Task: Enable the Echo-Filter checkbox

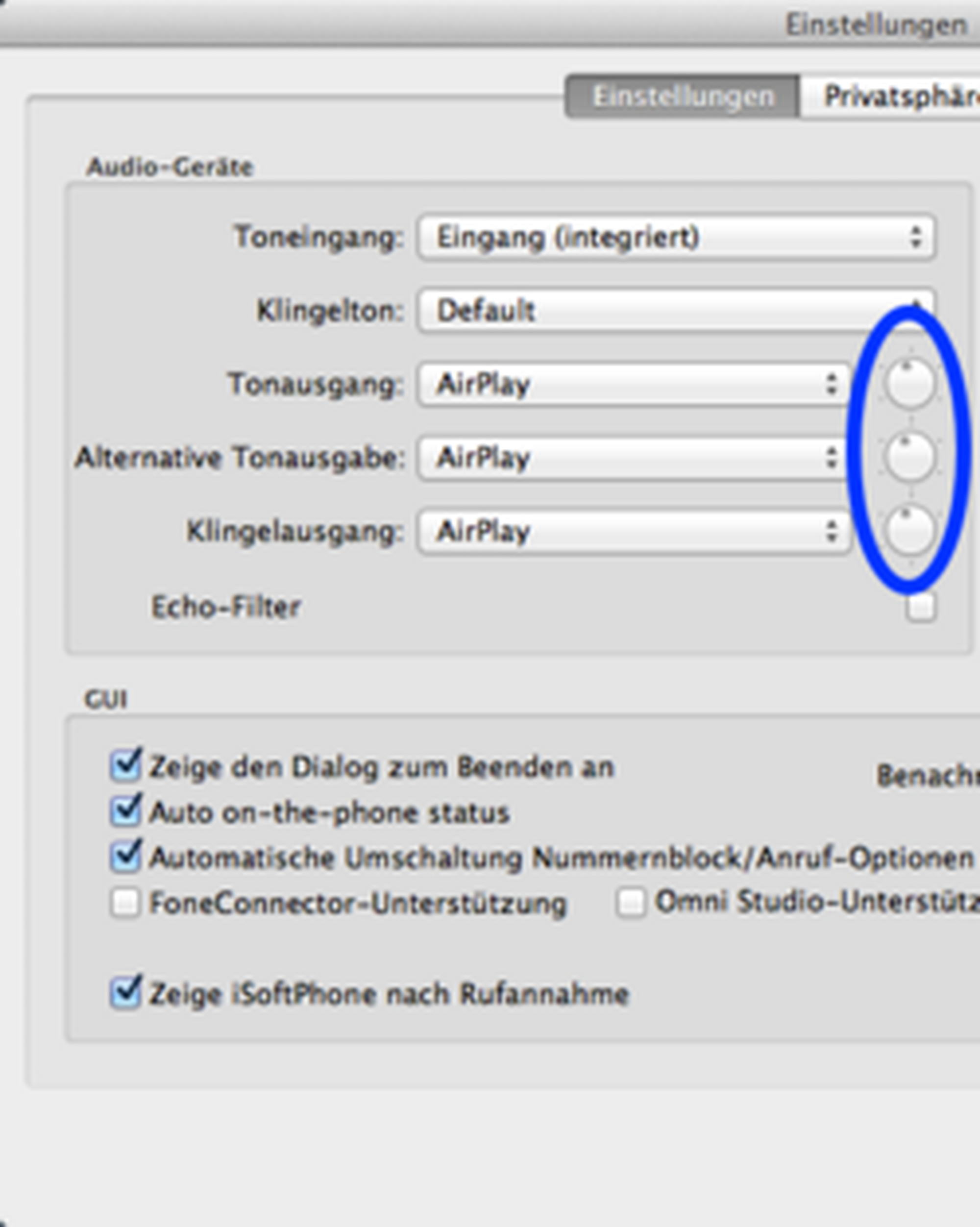Action: pos(920,607)
